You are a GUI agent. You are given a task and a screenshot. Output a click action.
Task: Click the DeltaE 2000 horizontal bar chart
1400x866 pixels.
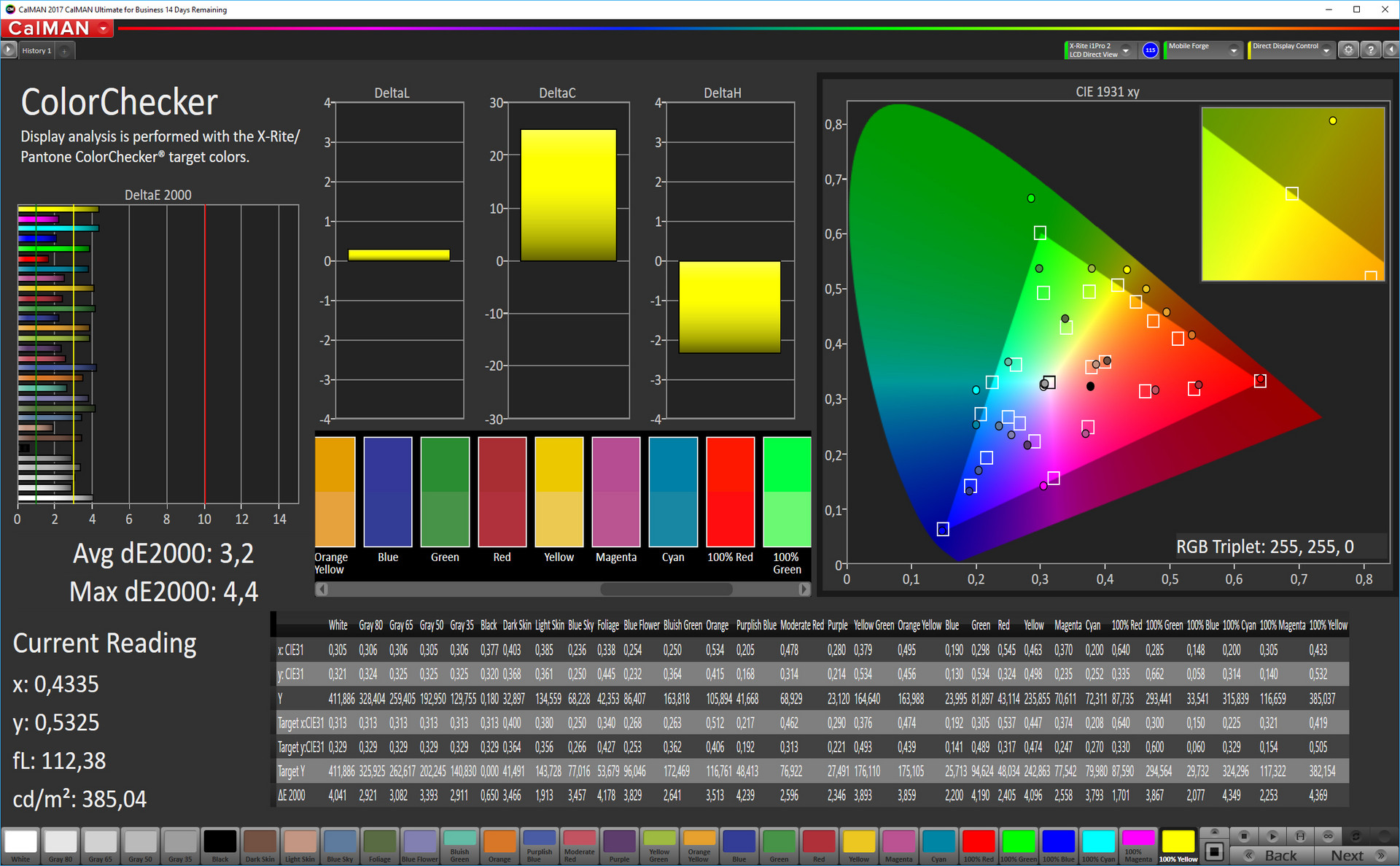[158, 355]
